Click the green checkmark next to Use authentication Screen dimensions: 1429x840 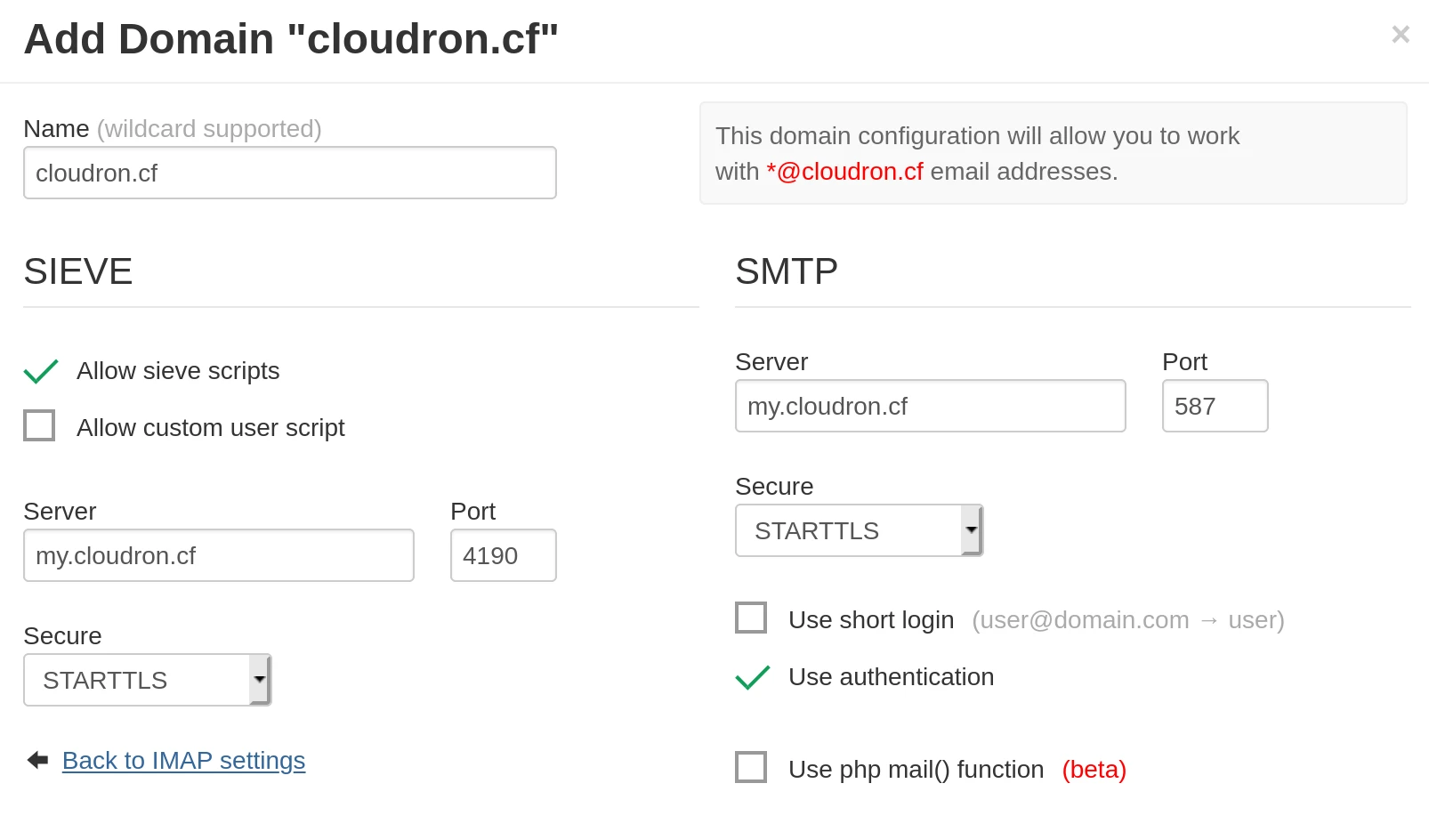(752, 677)
